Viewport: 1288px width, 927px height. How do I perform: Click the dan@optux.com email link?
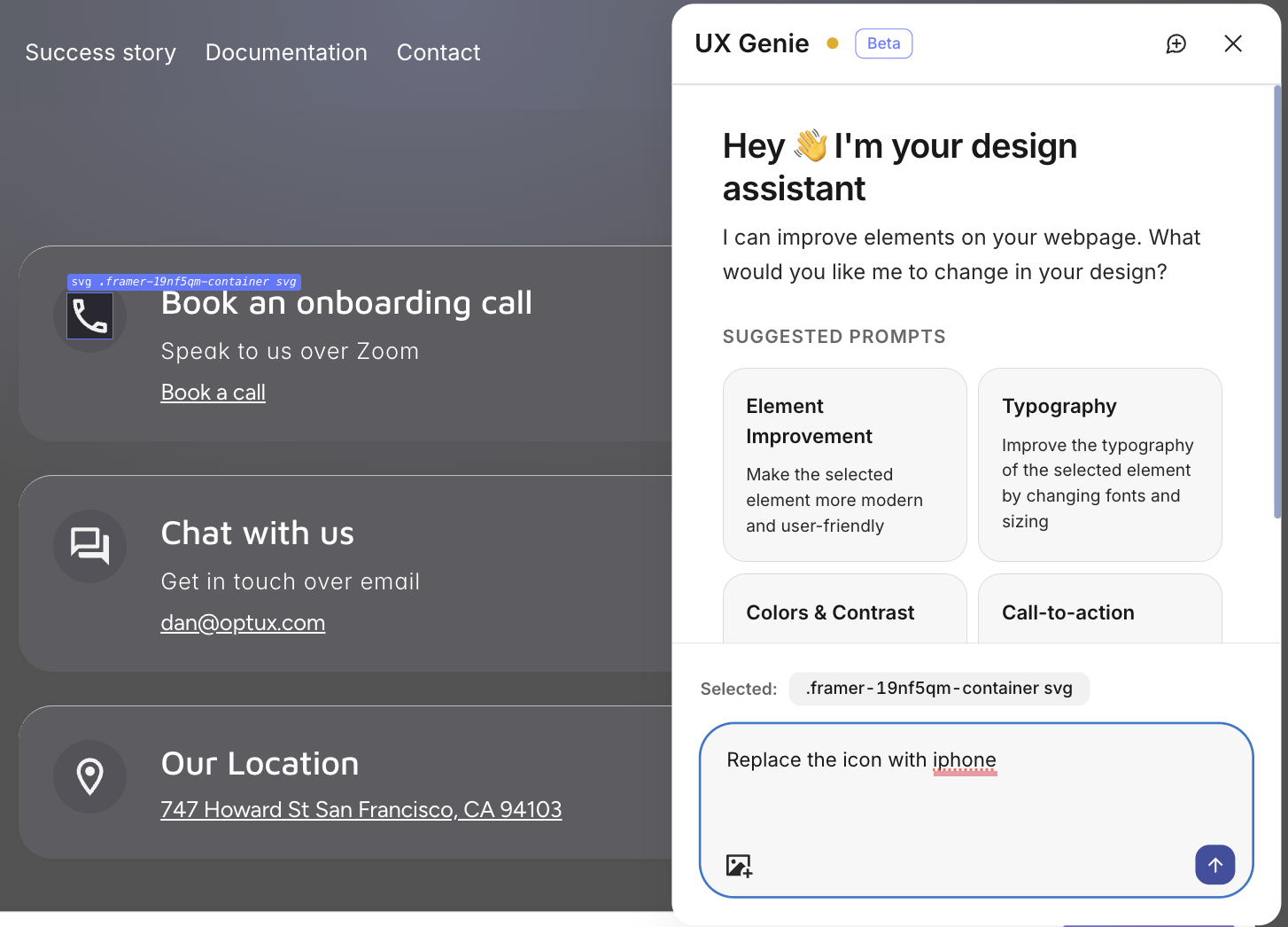coord(243,623)
